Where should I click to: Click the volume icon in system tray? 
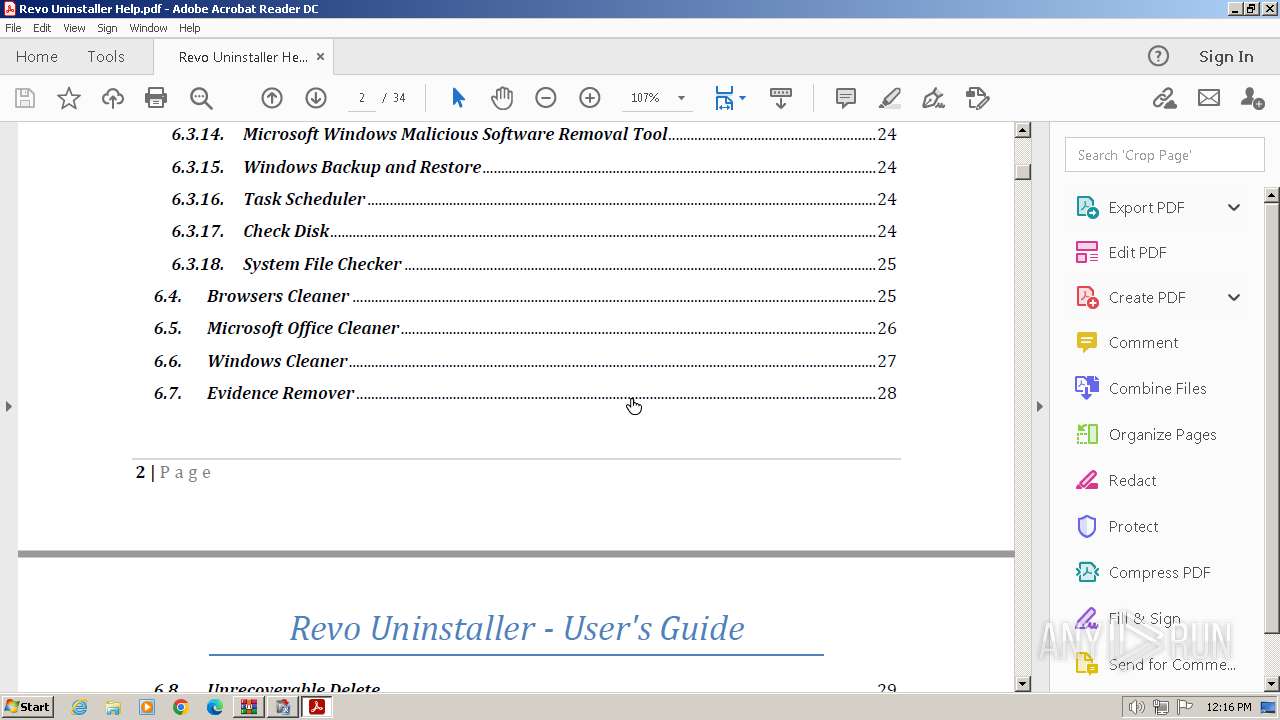pyautogui.click(x=1137, y=707)
